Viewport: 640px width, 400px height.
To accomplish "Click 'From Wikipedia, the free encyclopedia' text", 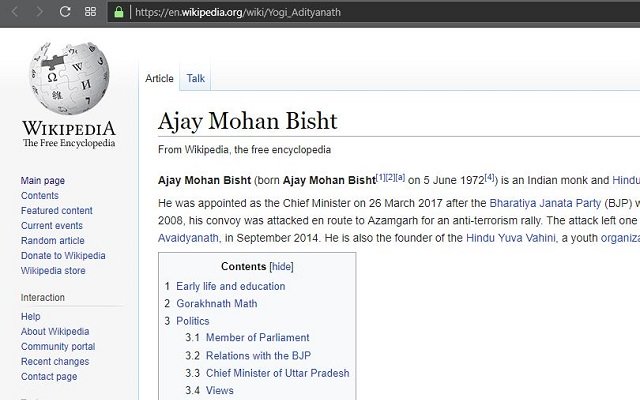I will click(x=244, y=150).
